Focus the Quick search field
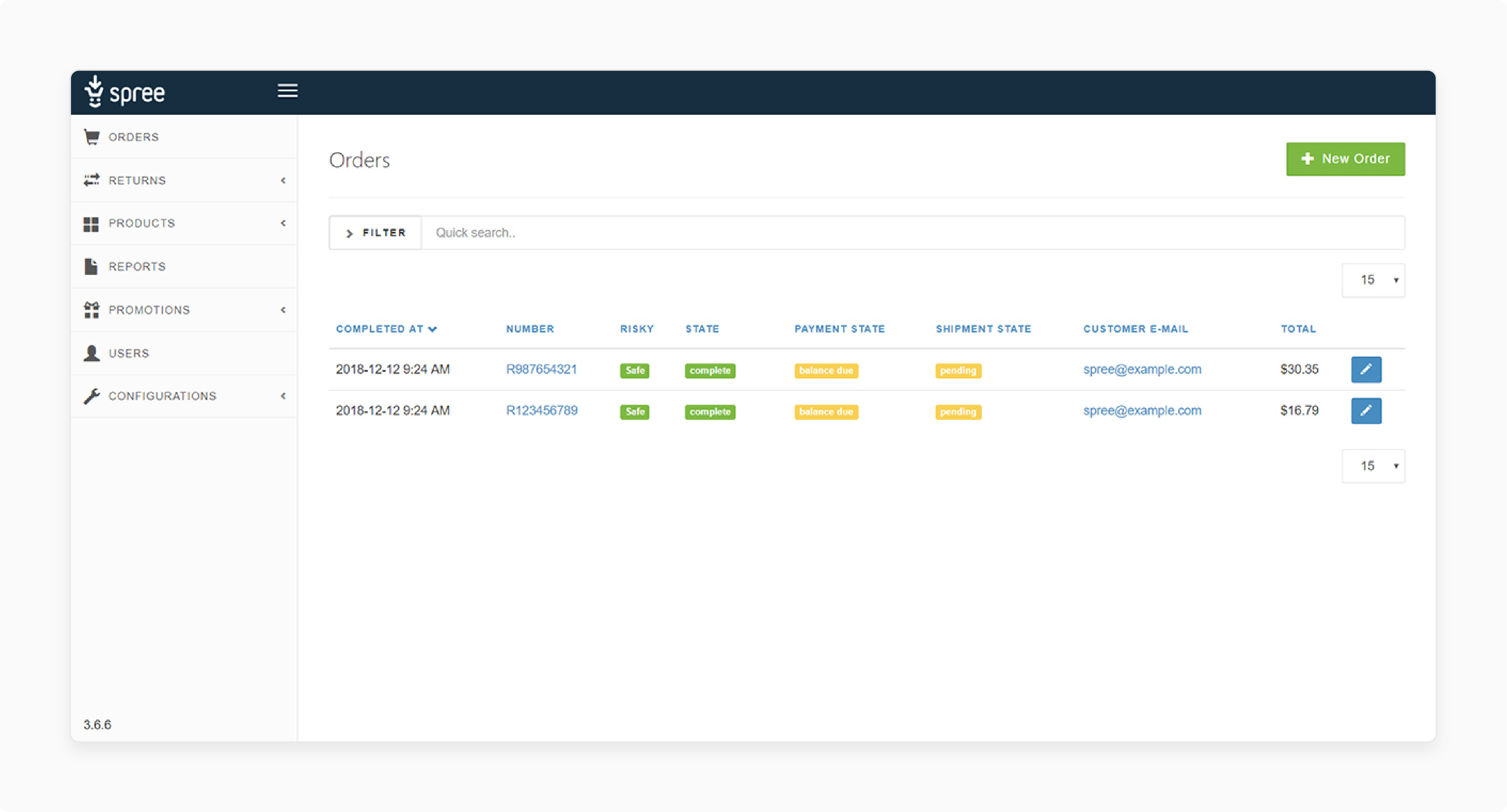This screenshot has width=1507, height=812. coord(912,233)
